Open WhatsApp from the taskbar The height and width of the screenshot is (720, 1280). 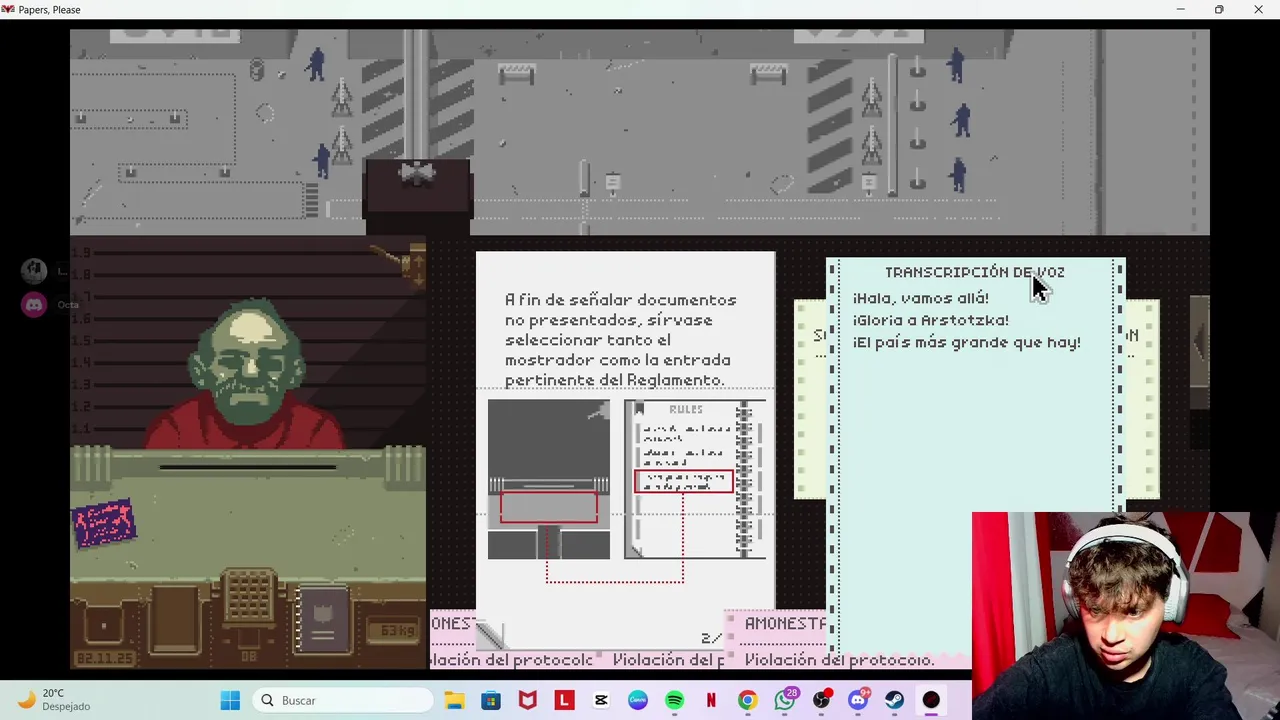coord(785,700)
